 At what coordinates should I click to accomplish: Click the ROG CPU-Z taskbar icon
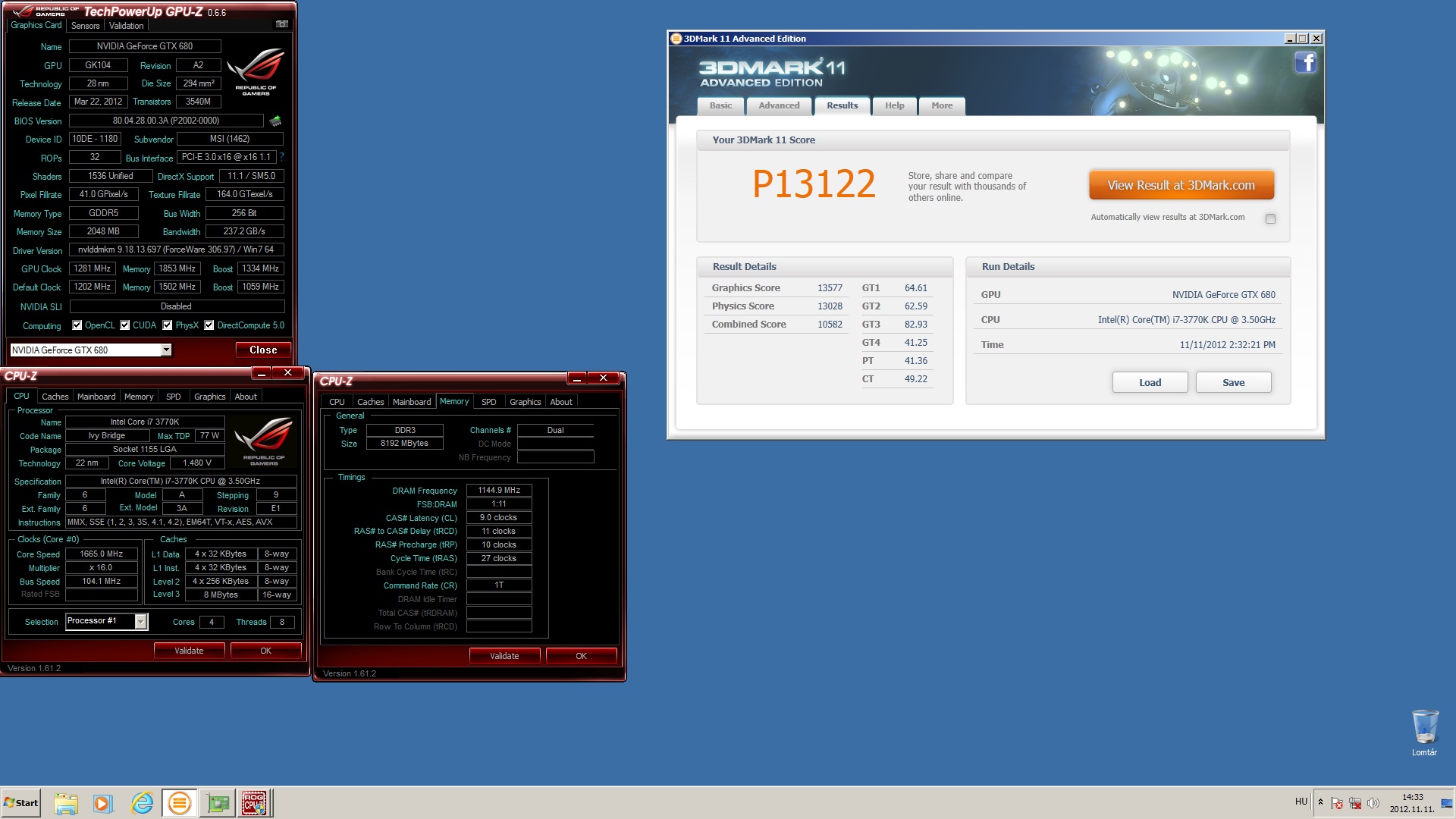click(254, 803)
